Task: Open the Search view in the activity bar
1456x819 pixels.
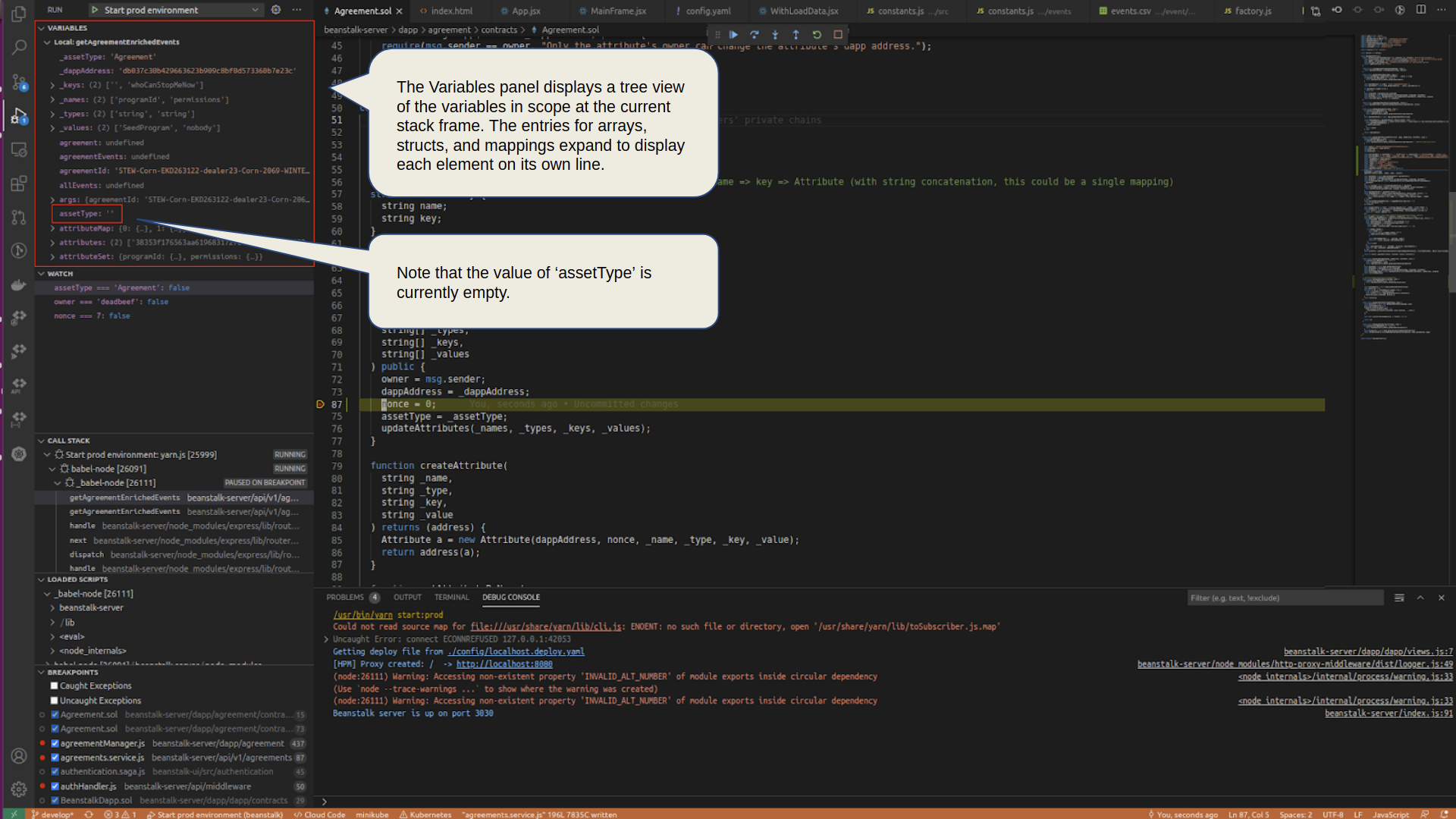Action: pyautogui.click(x=19, y=47)
